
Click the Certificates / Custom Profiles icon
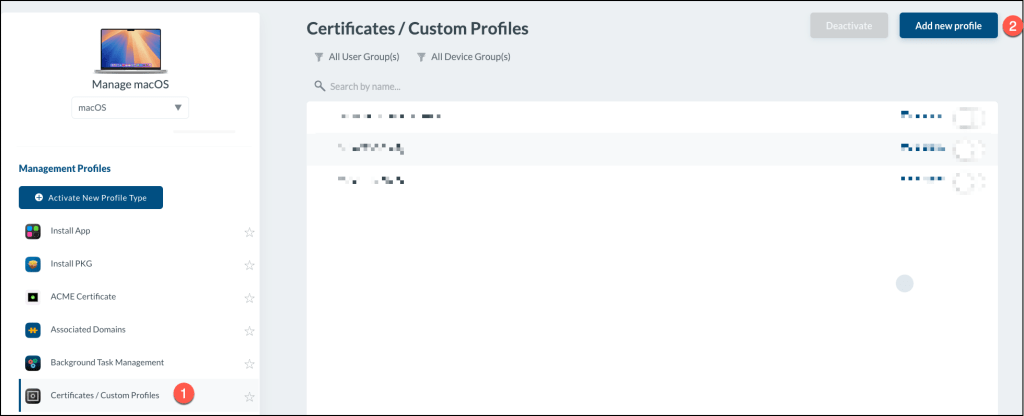pos(32,395)
